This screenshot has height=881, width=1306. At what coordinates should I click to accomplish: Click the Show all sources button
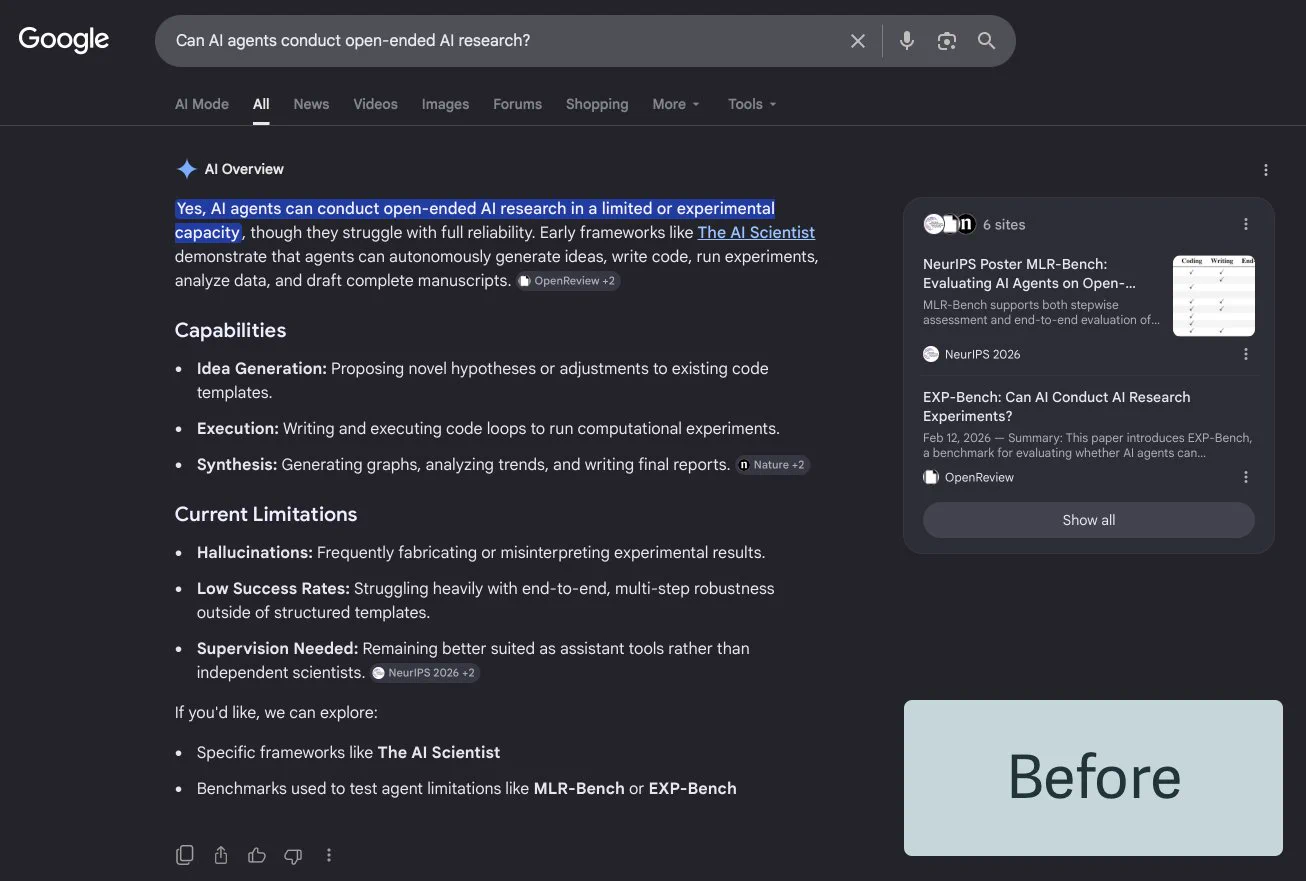pyautogui.click(x=1088, y=520)
